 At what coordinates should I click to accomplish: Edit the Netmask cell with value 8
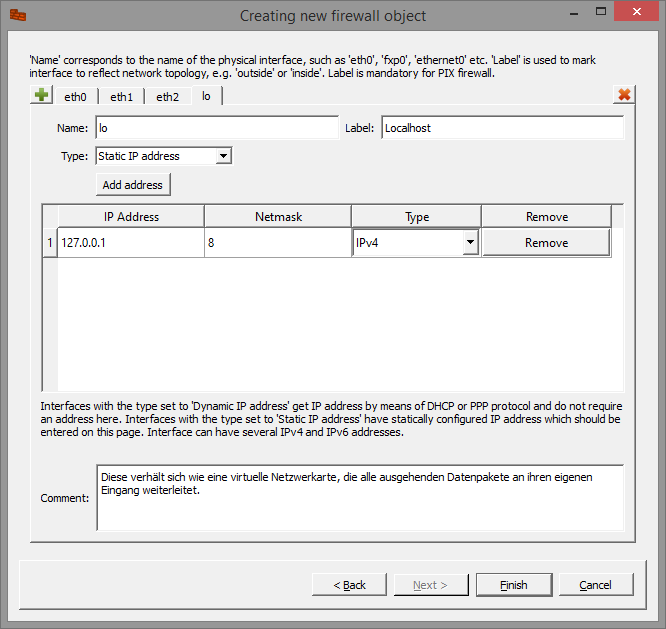(277, 243)
